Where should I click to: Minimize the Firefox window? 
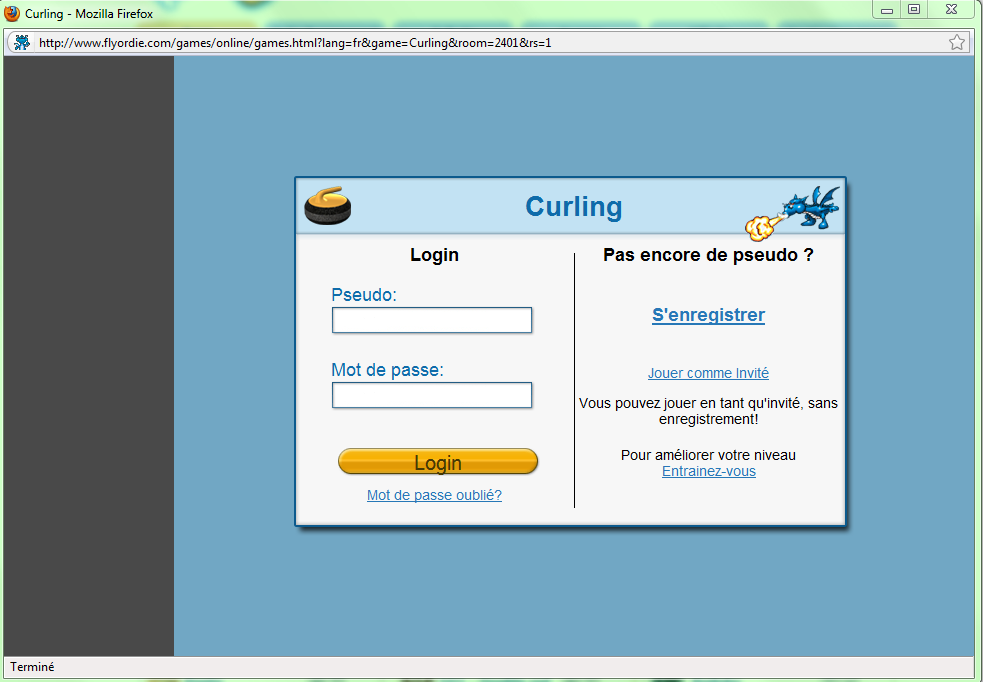[886, 9]
